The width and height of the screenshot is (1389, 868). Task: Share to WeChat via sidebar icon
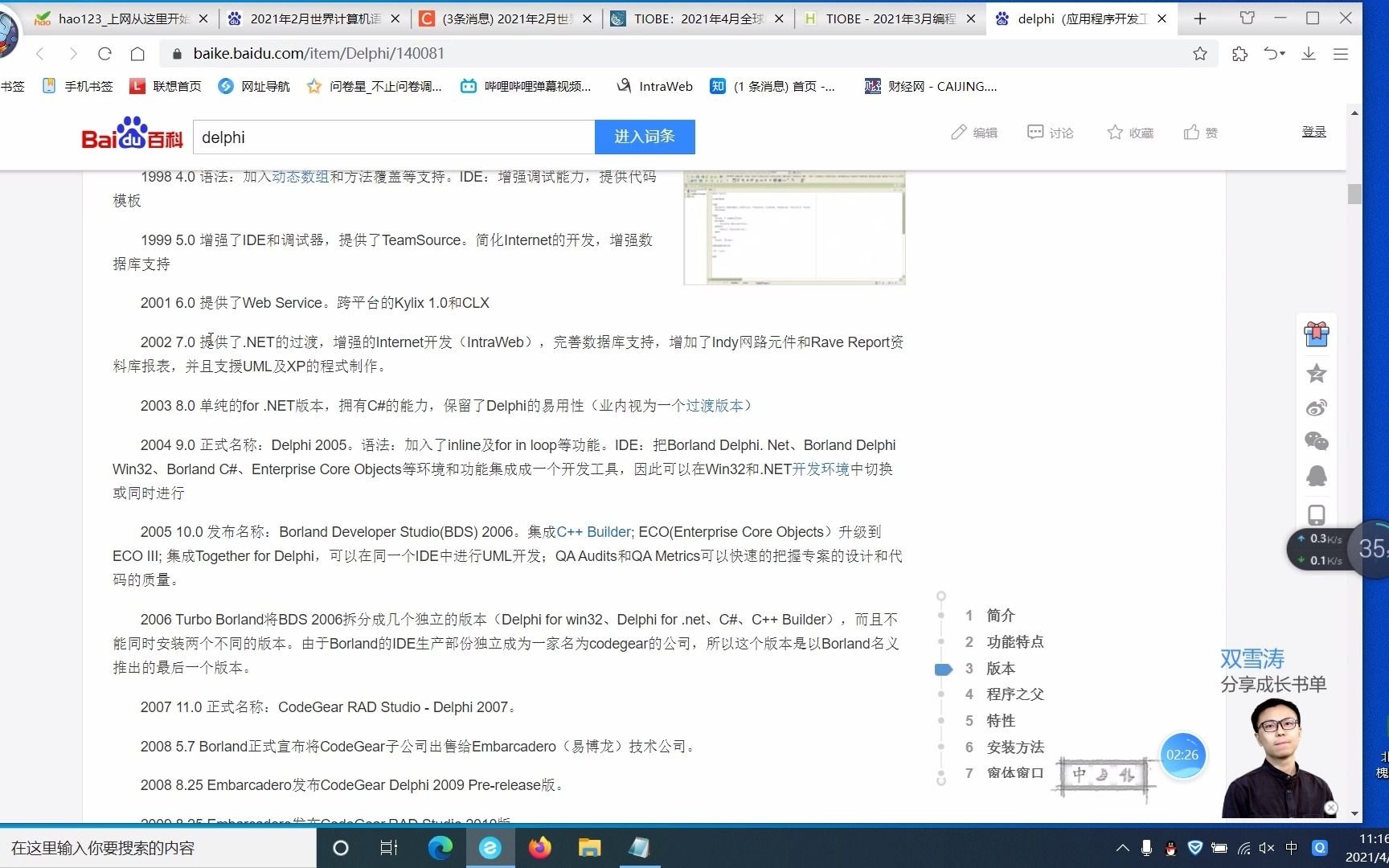click(1317, 441)
